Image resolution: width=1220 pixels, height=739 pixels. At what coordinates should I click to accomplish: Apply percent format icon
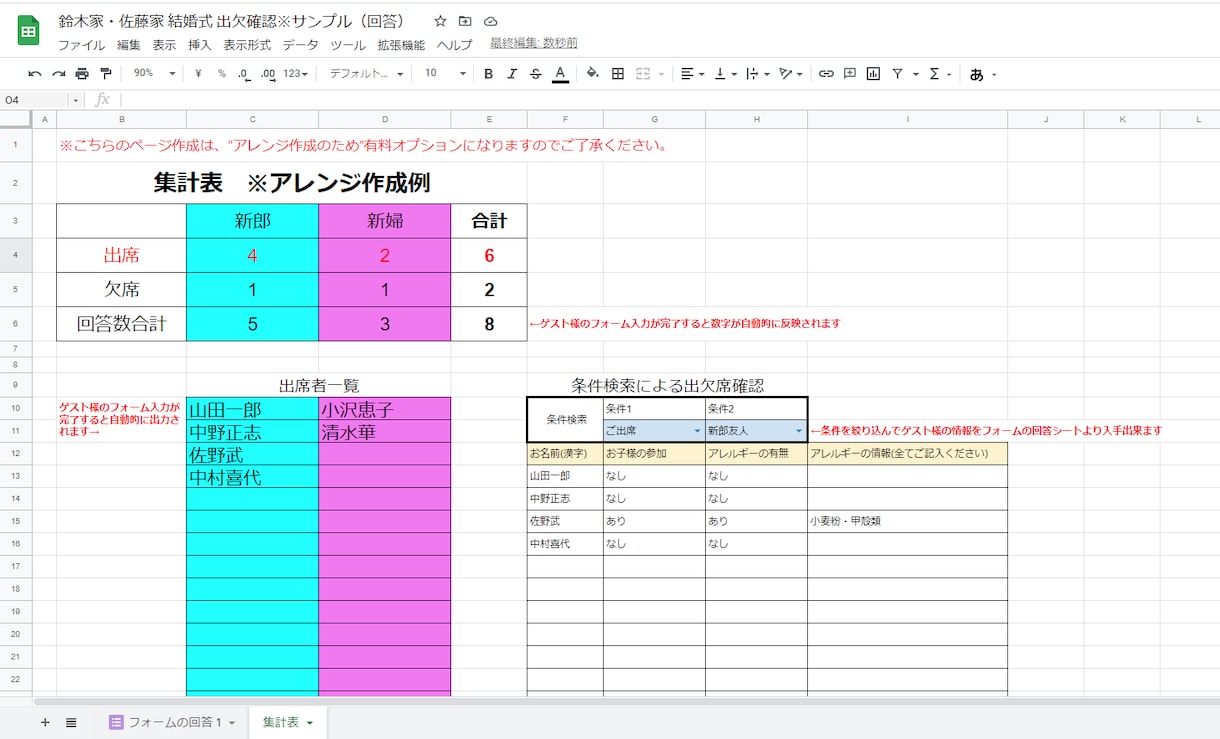click(222, 74)
